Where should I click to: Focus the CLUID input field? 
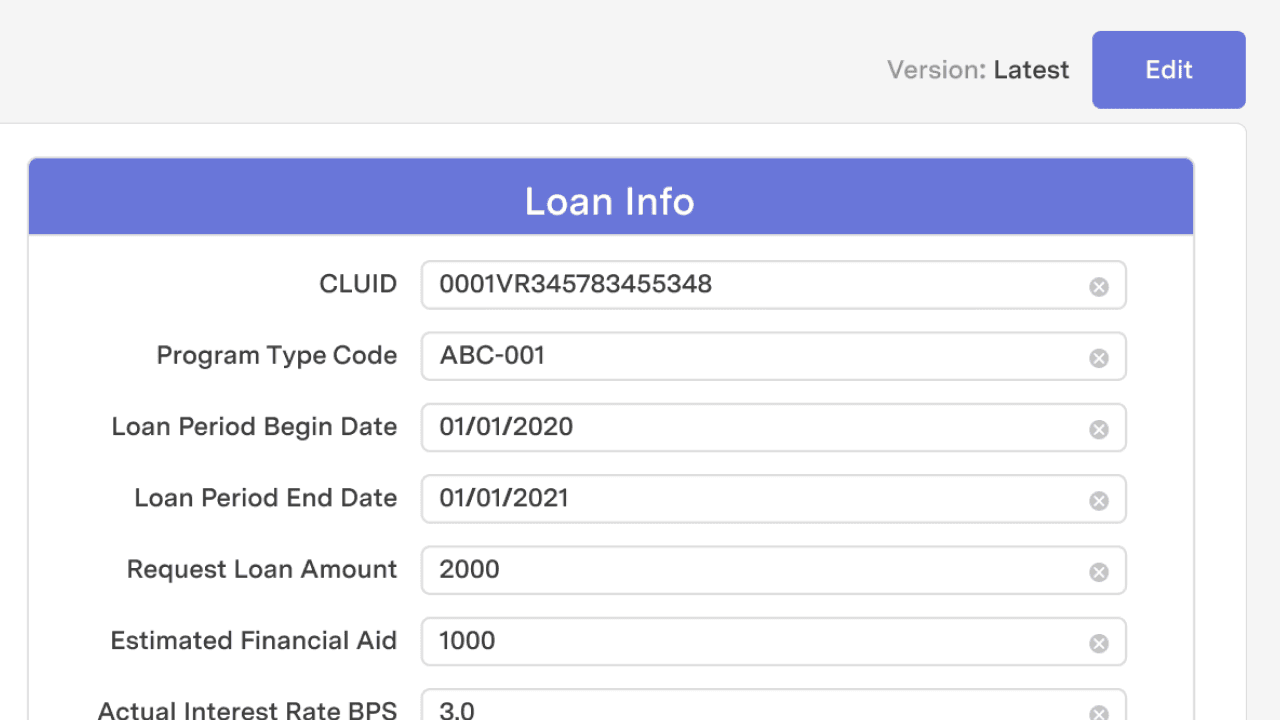[773, 285]
